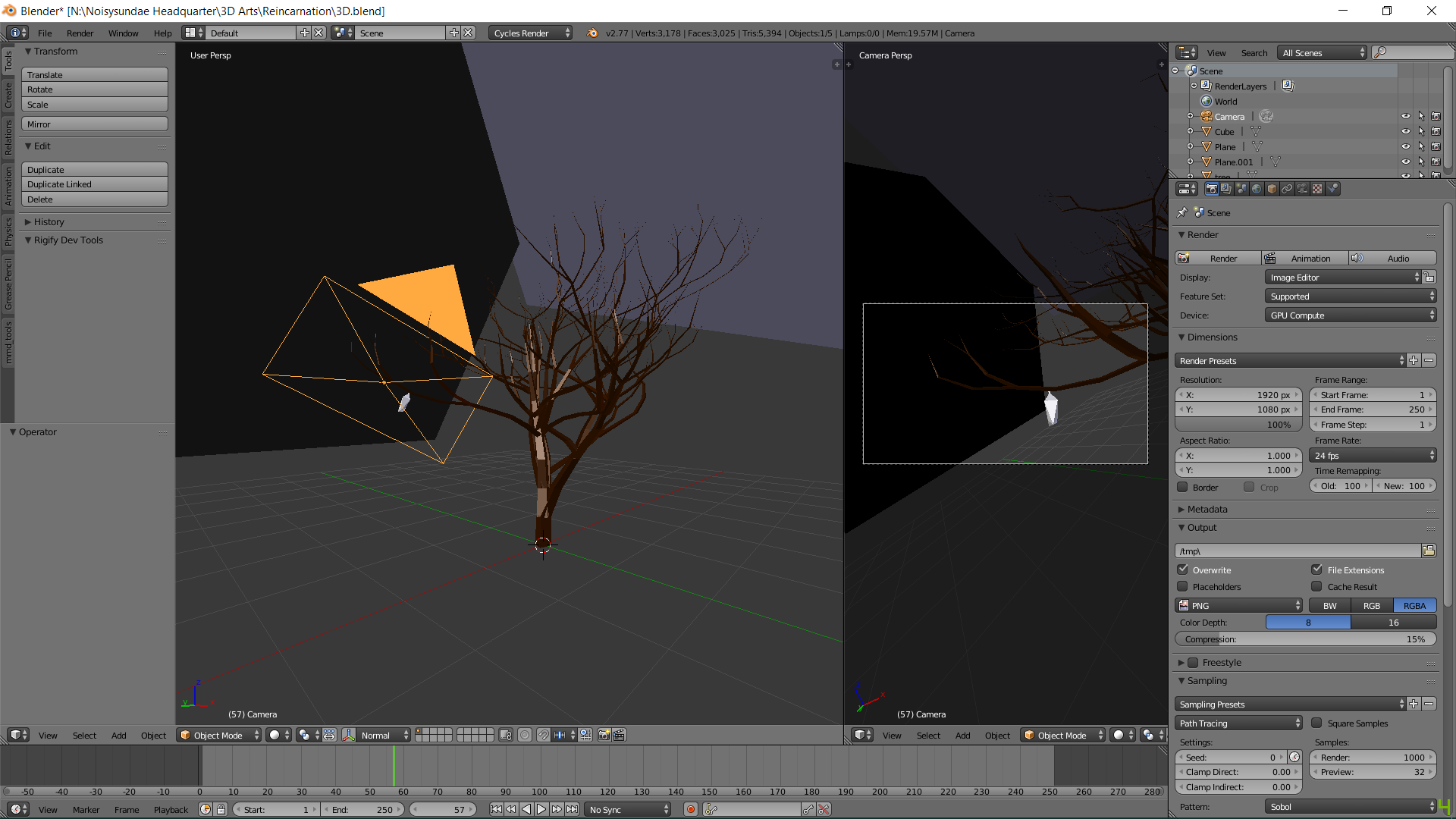Image resolution: width=1456 pixels, height=819 pixels.
Task: Toggle proportional editing circle icon
Action: 525,735
